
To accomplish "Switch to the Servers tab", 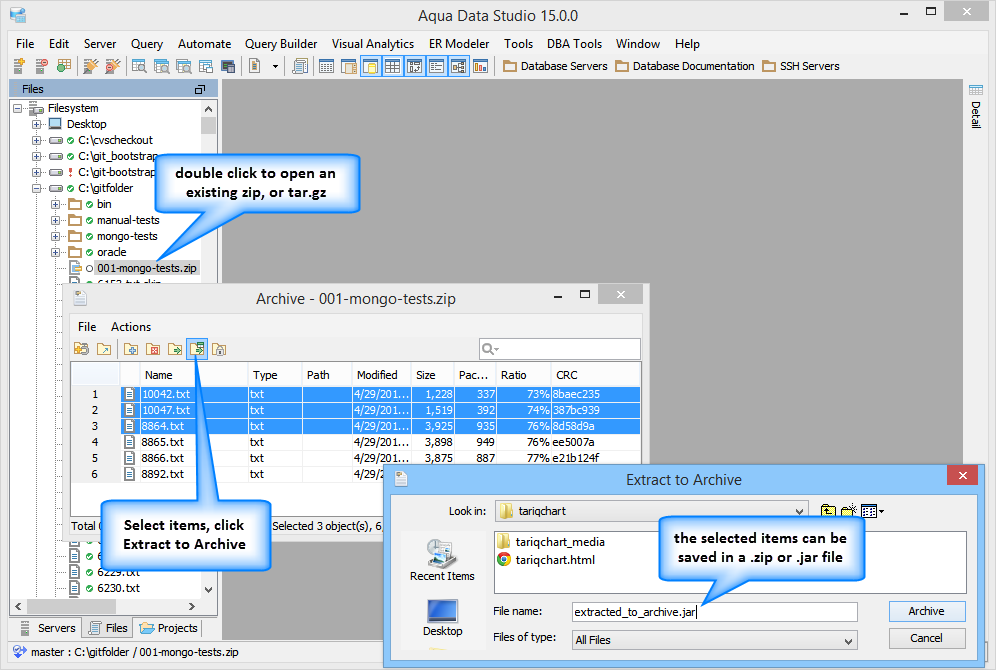I will 47,628.
